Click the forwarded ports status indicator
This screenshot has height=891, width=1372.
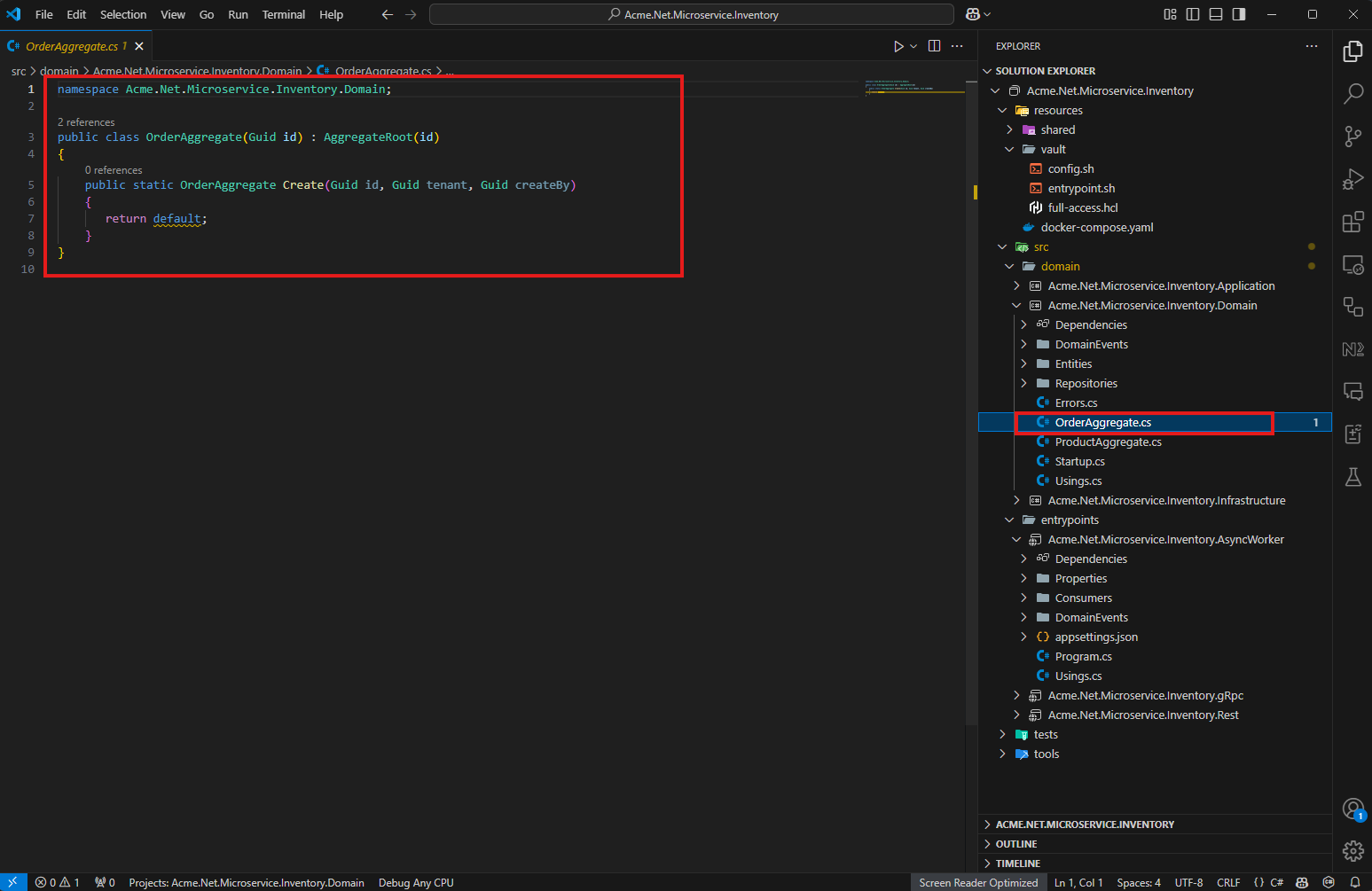click(105, 882)
